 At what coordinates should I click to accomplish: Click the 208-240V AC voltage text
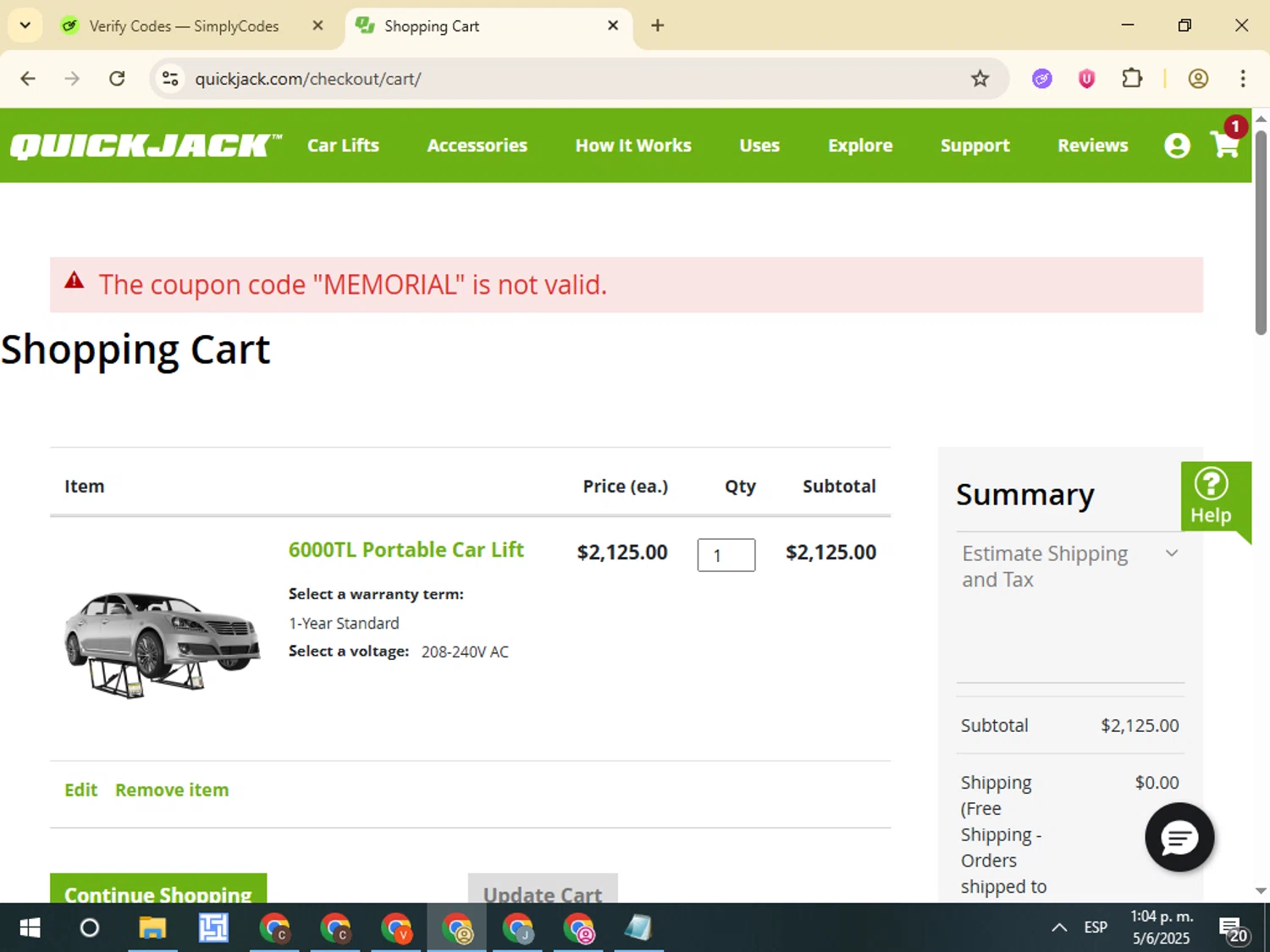coord(465,652)
